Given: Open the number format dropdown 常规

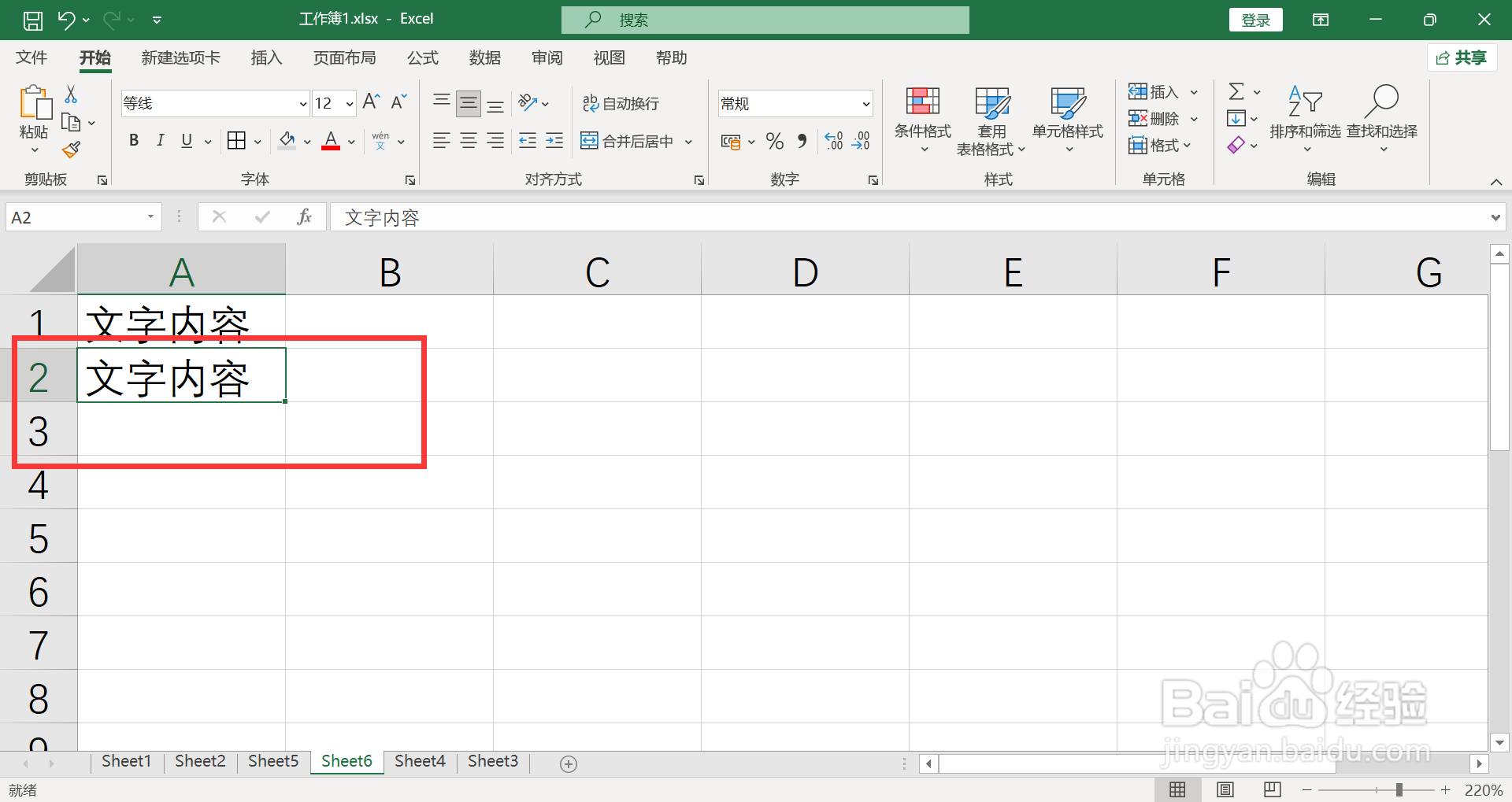Looking at the screenshot, I should tap(866, 103).
